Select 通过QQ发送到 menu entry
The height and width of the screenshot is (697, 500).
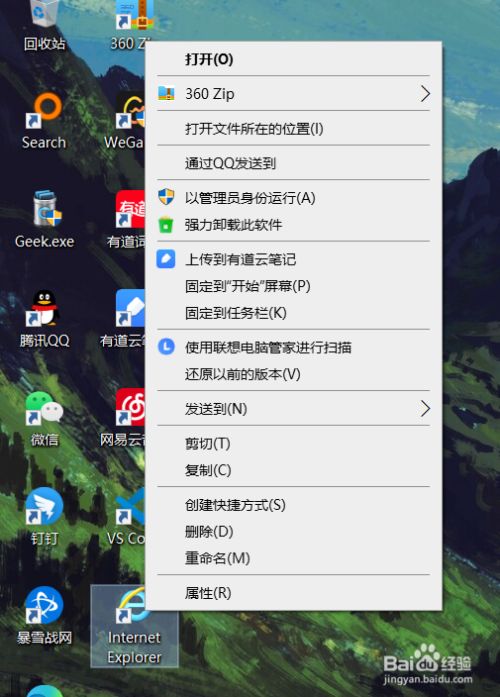(x=294, y=163)
